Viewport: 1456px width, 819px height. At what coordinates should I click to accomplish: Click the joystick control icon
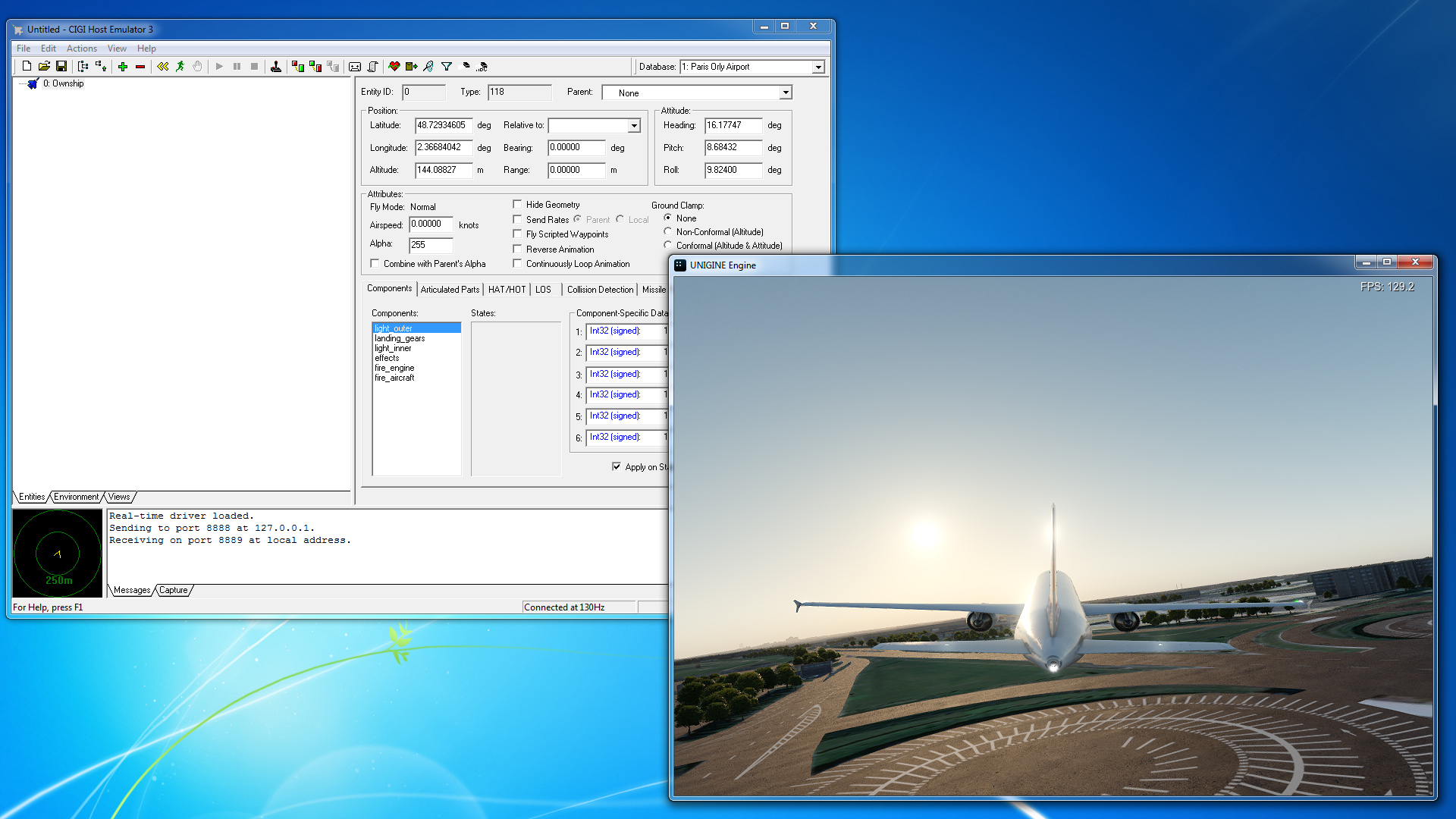pyautogui.click(x=276, y=67)
